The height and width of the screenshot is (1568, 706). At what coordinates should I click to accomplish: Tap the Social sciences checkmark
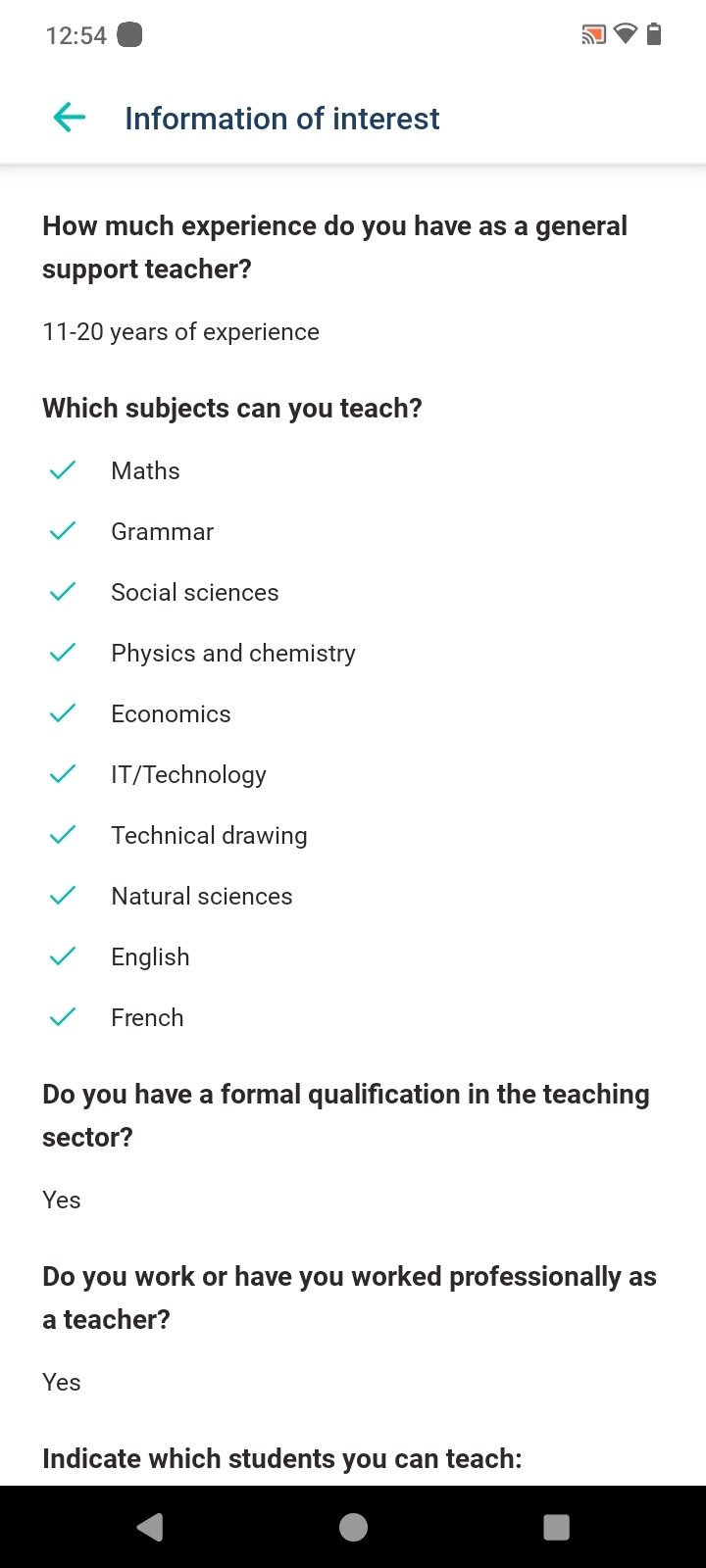point(63,593)
